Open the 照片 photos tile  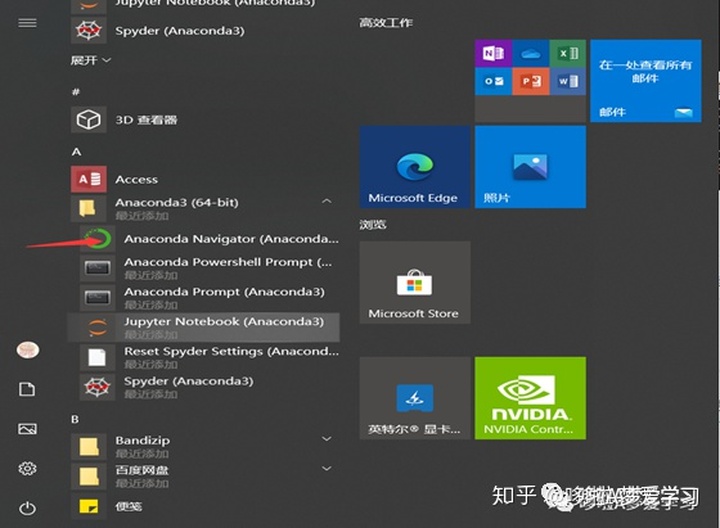point(530,167)
